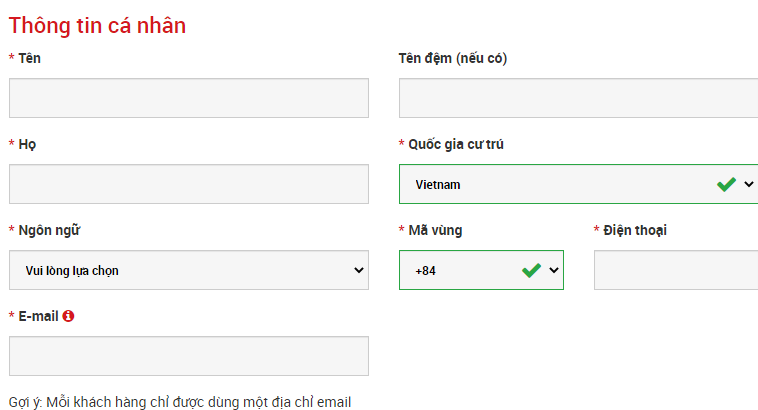Focus the Họ text field
Viewport: 758px width, 410px height.
point(189,184)
